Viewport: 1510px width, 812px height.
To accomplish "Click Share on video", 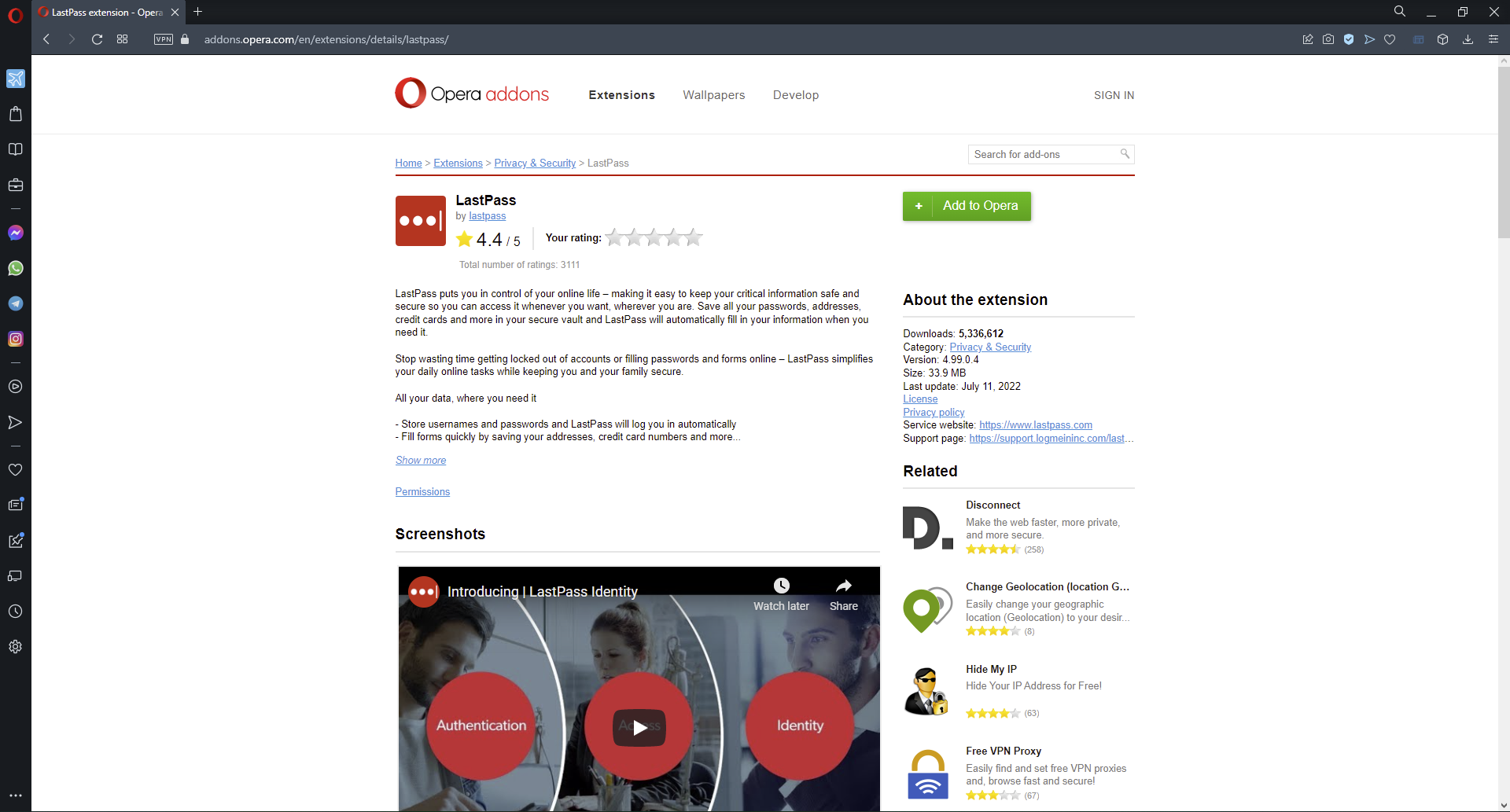I will click(x=843, y=594).
